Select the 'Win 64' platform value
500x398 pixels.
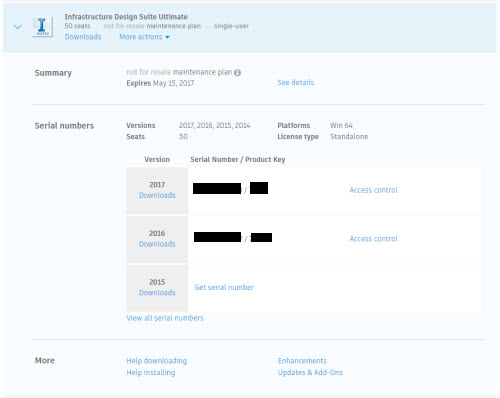(x=341, y=125)
